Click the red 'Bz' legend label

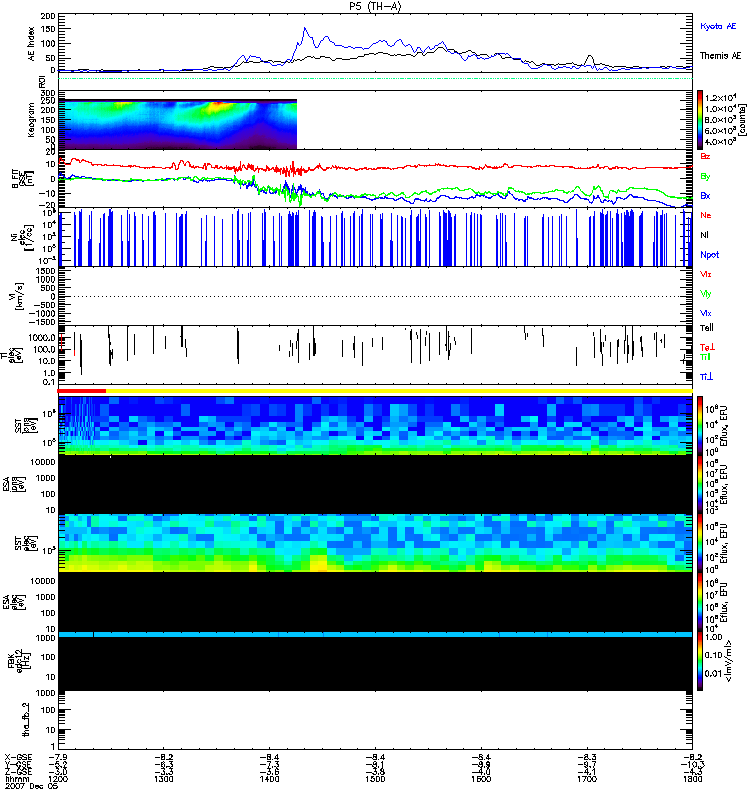[705, 156]
